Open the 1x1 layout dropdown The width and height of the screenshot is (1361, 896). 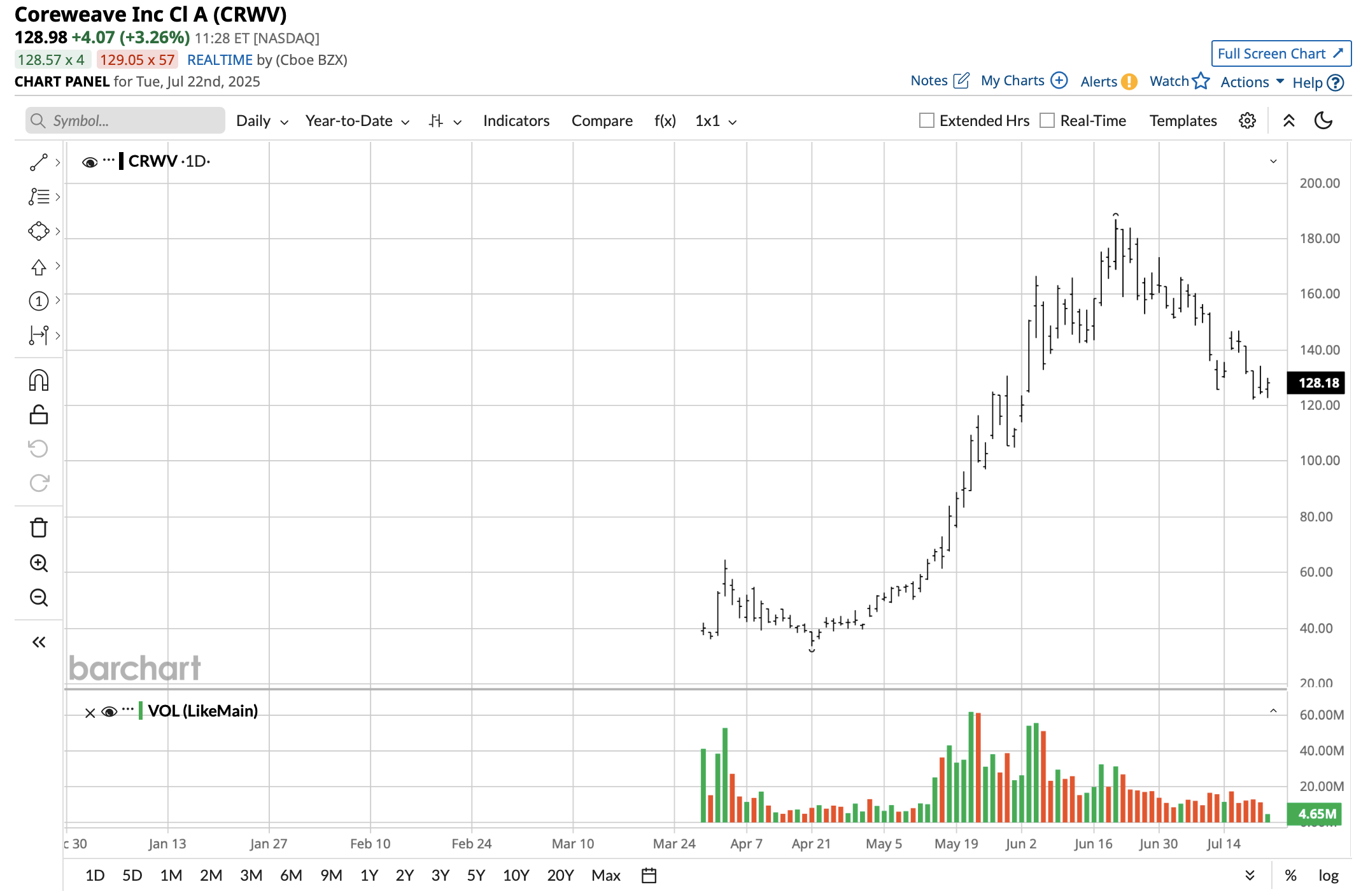[x=716, y=121]
